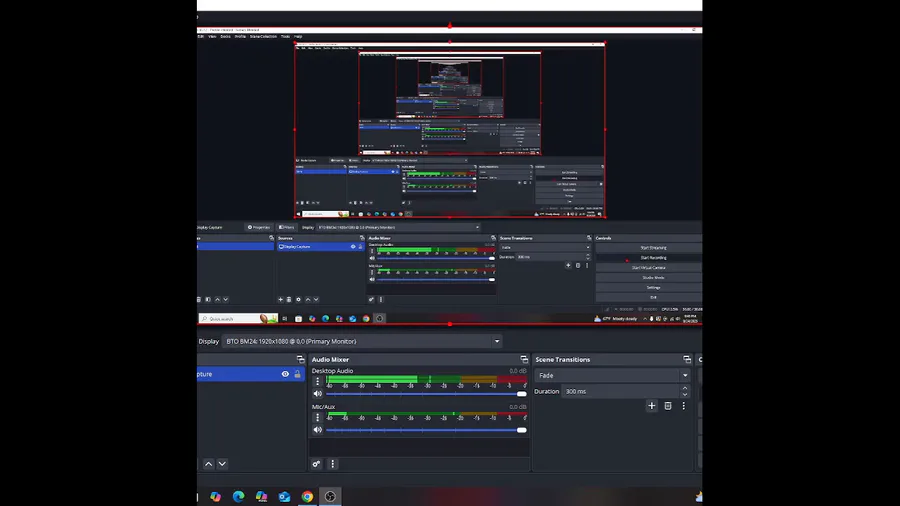
Task: Open Mic/Aux options in lower Audio Mixer
Action: (317, 418)
